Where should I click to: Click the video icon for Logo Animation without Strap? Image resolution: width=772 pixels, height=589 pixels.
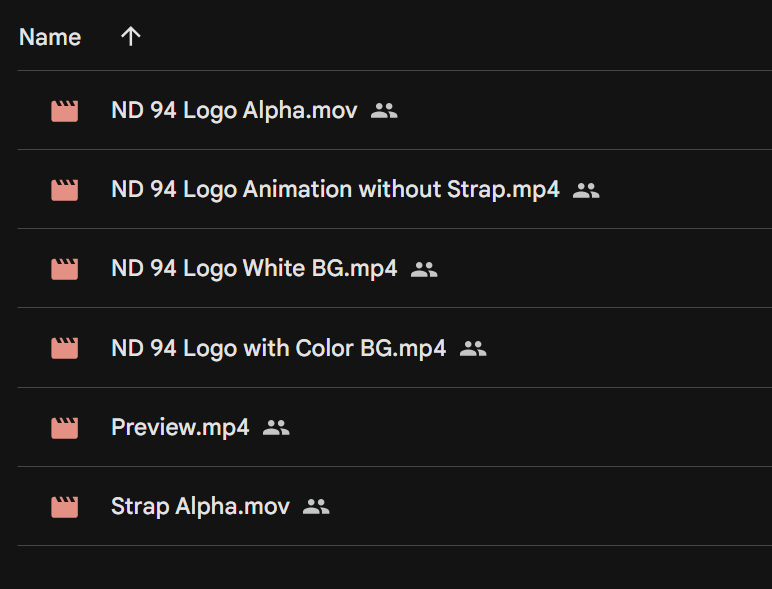tap(64, 190)
